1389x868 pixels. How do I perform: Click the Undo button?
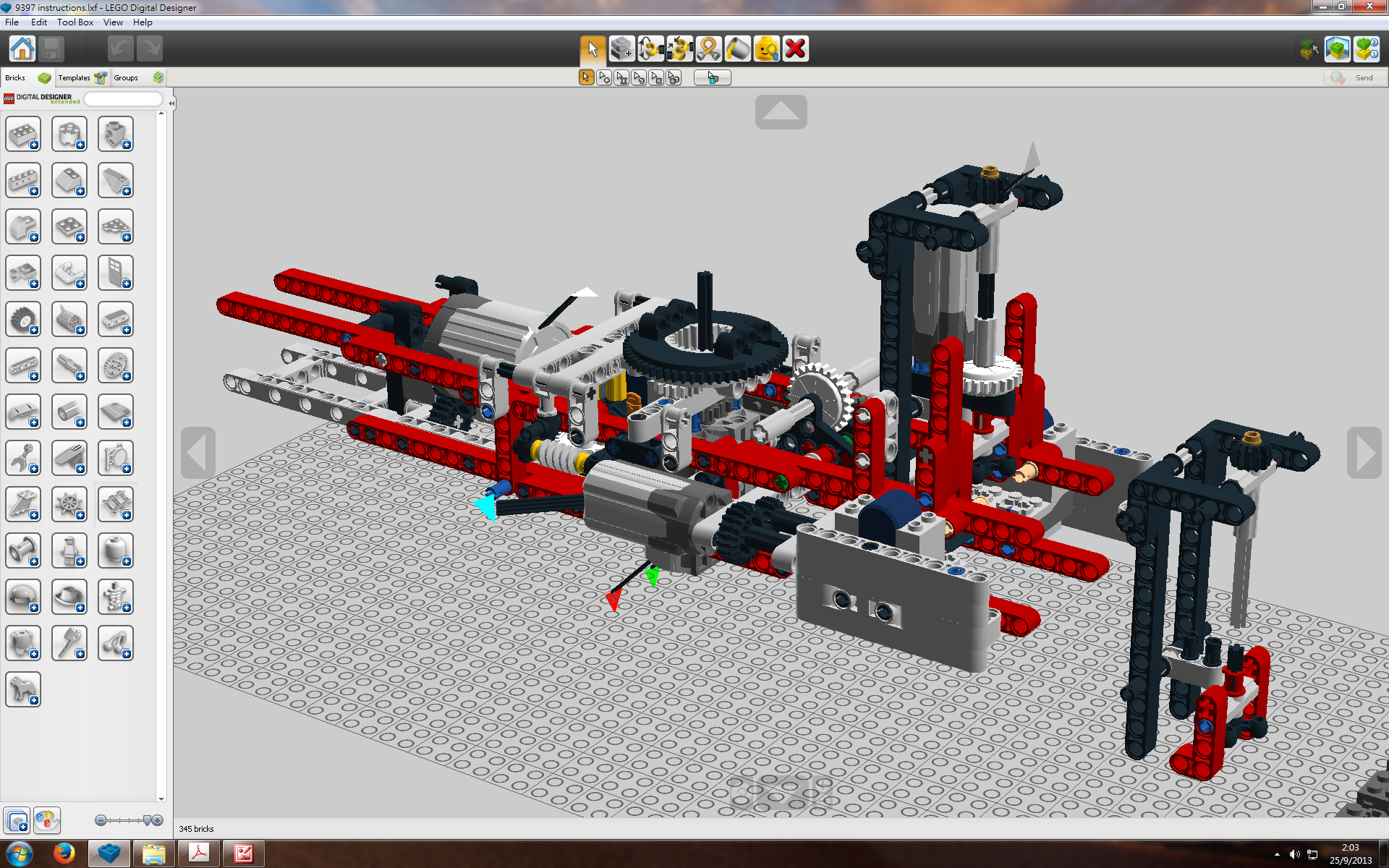click(x=120, y=48)
